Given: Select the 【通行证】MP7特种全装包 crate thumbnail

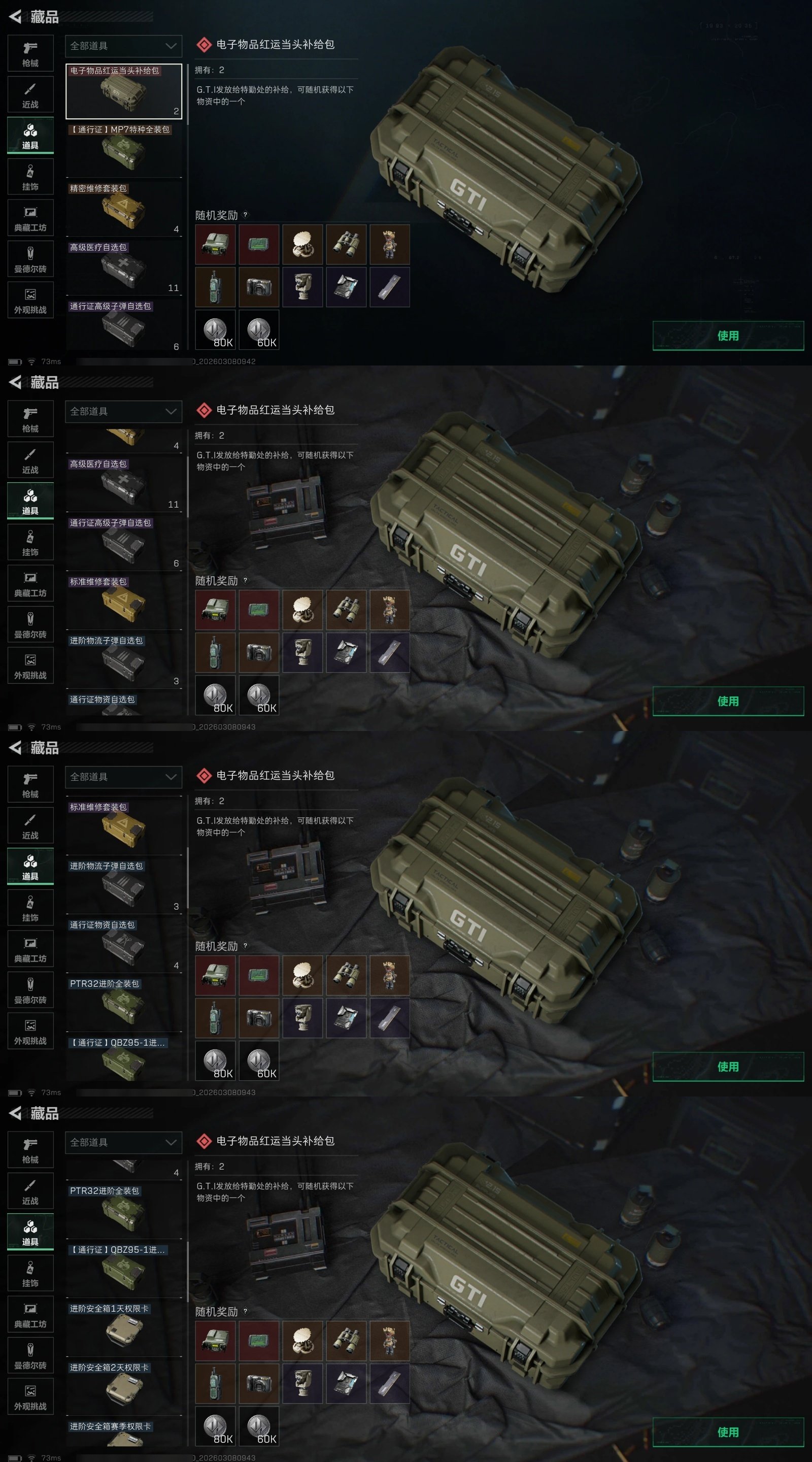Looking at the screenshot, I should 124,150.
